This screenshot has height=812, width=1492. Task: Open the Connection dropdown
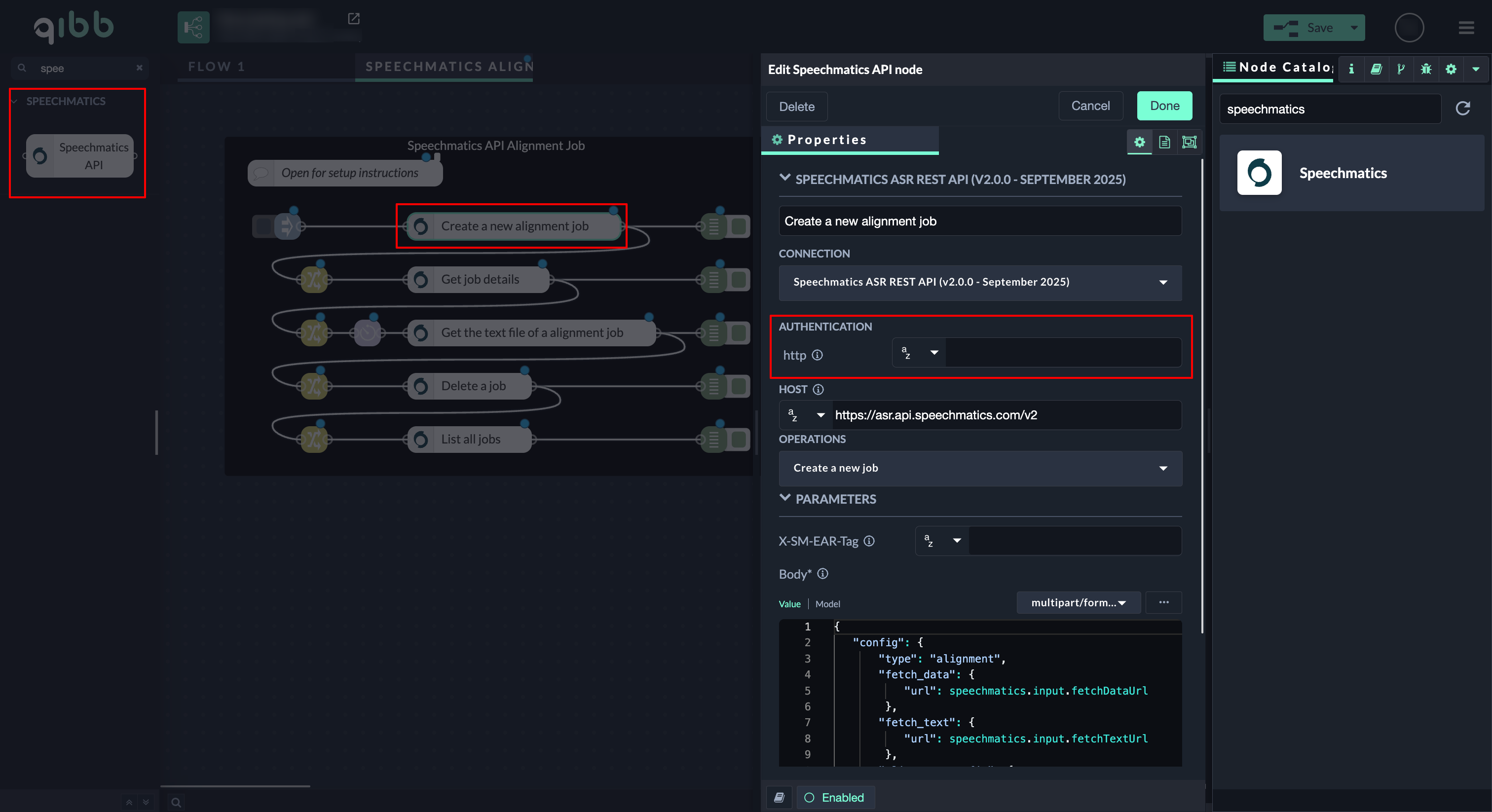(980, 282)
